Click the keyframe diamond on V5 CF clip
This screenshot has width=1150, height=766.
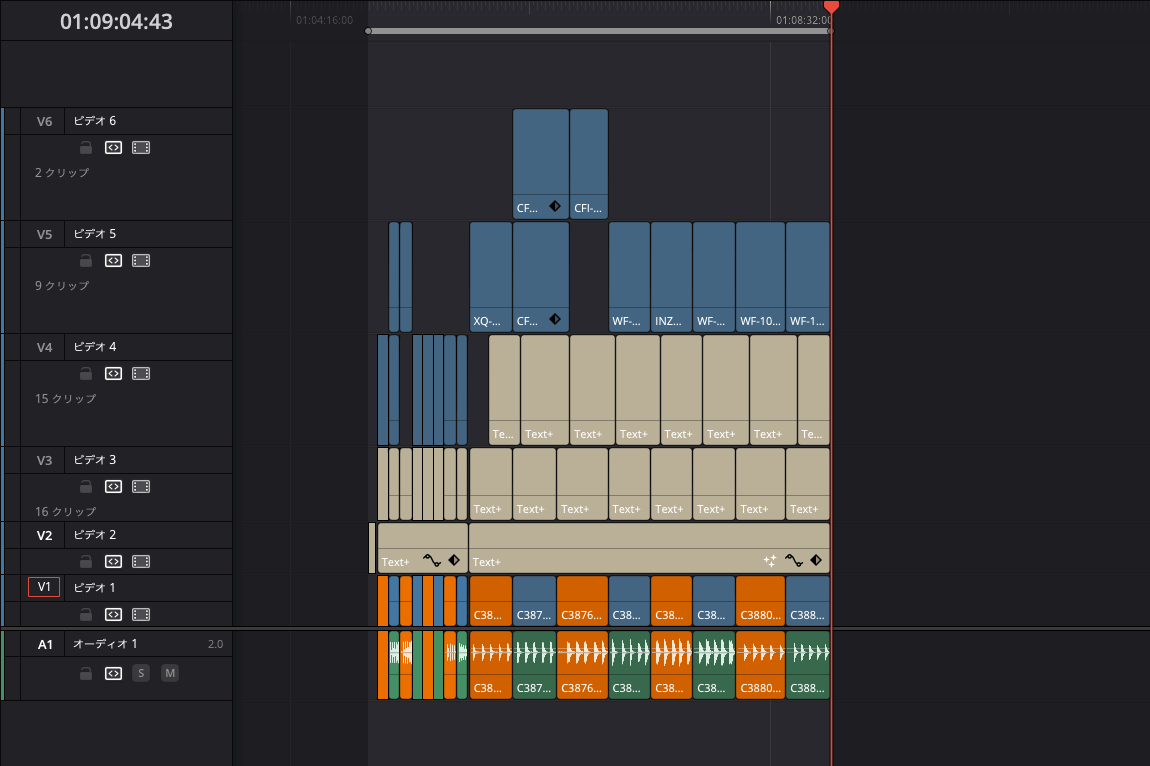coord(555,319)
